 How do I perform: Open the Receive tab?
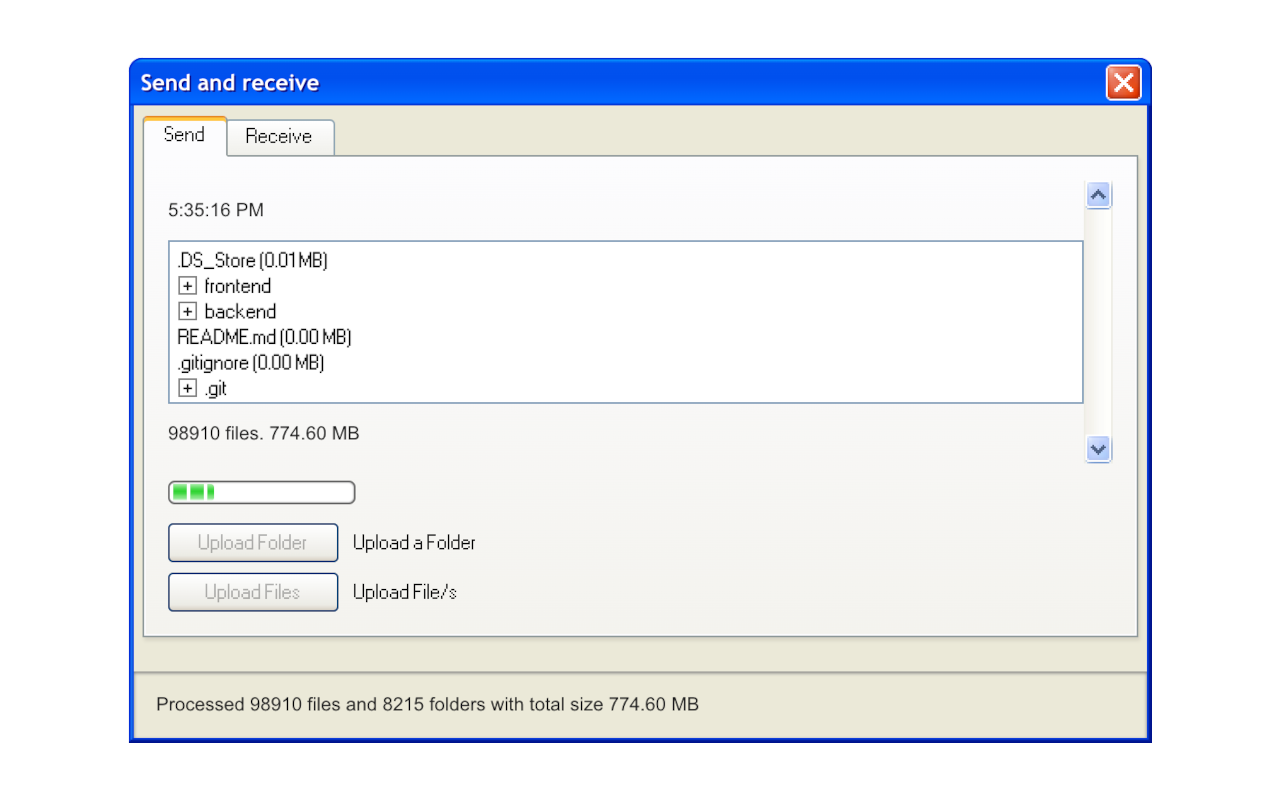[280, 137]
